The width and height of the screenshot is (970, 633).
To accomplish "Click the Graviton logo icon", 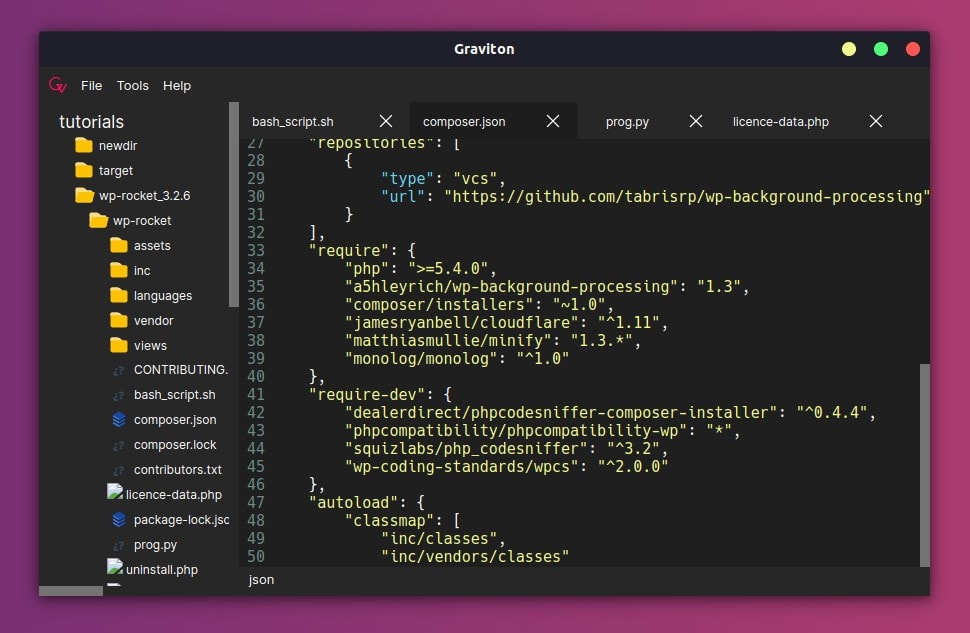I will pos(58,85).
